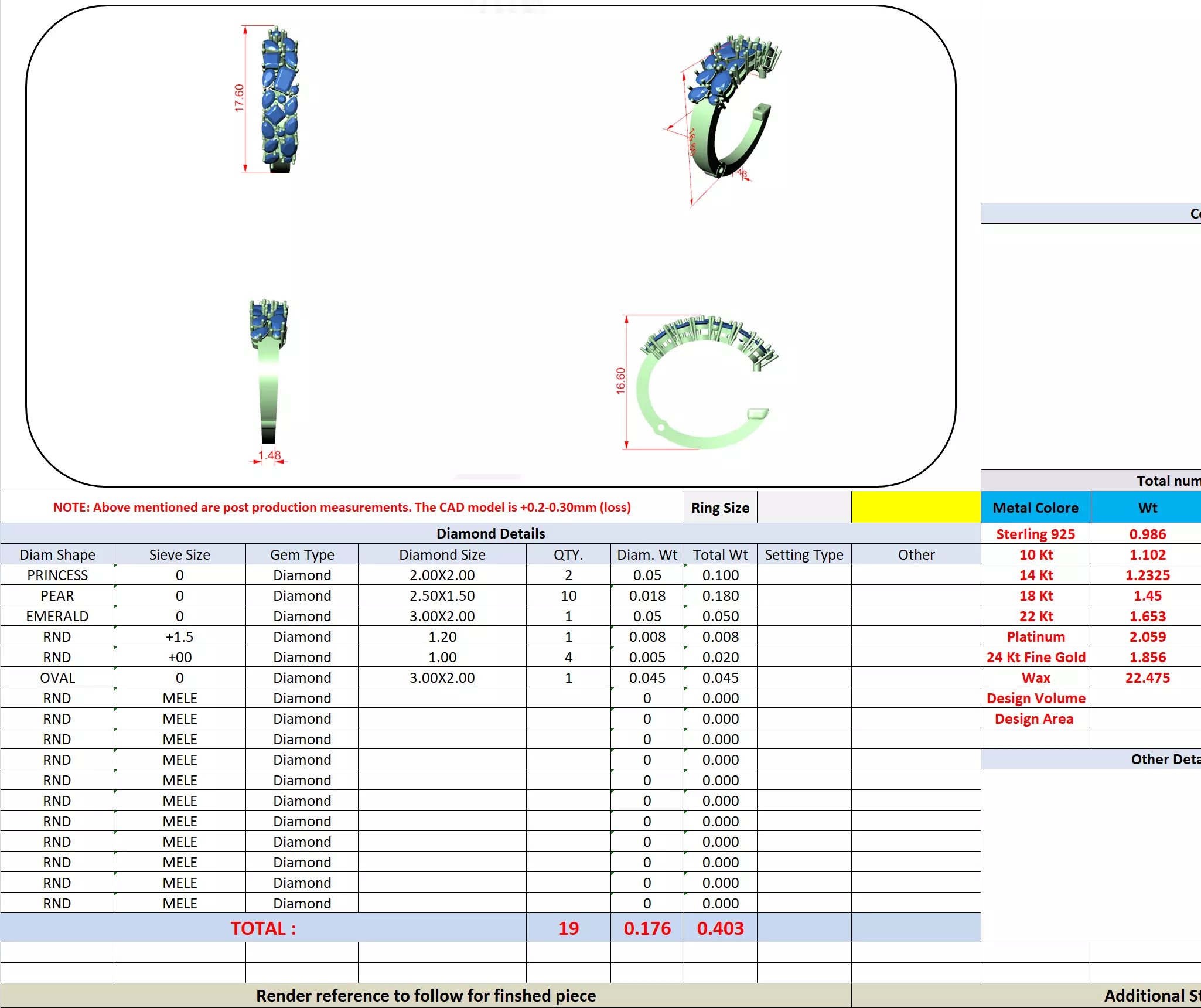Click the empty Ring Size value cell
1201x1008 pixels.
click(804, 508)
